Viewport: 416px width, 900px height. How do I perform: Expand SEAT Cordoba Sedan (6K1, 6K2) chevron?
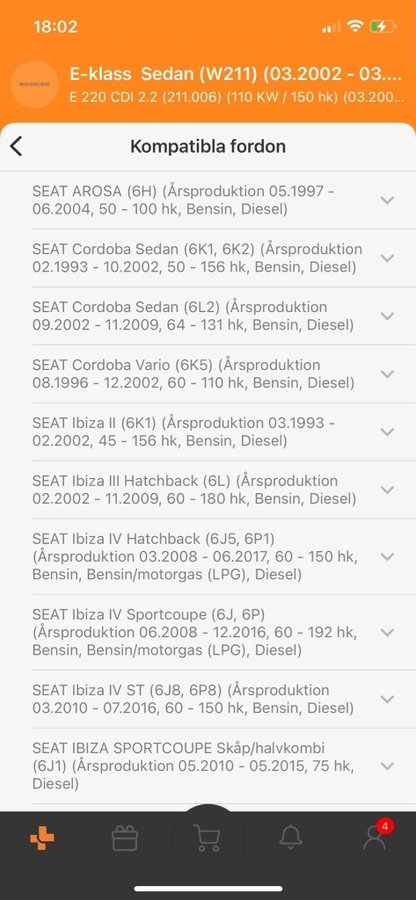[x=387, y=258]
